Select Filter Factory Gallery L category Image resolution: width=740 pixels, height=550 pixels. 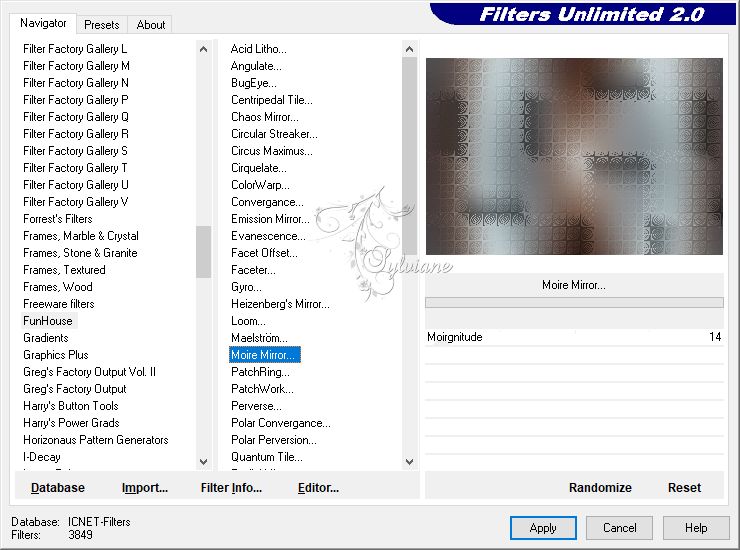click(x=75, y=49)
